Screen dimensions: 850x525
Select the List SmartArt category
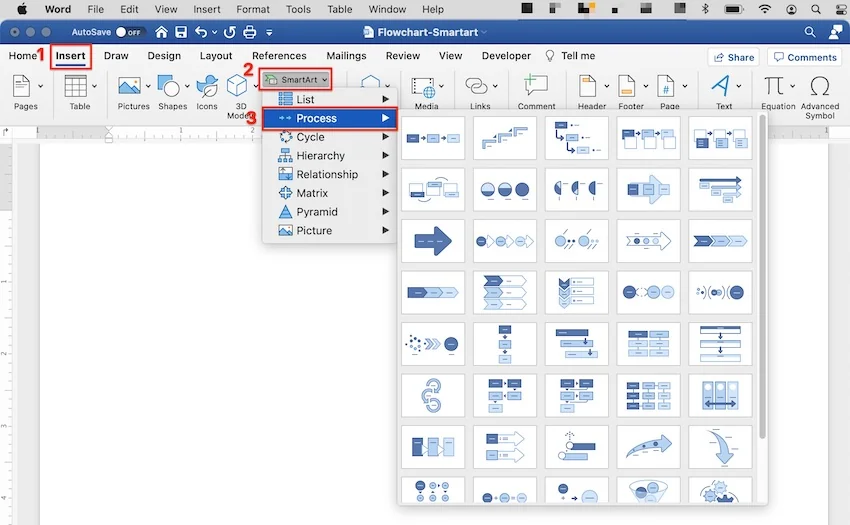tap(330, 99)
